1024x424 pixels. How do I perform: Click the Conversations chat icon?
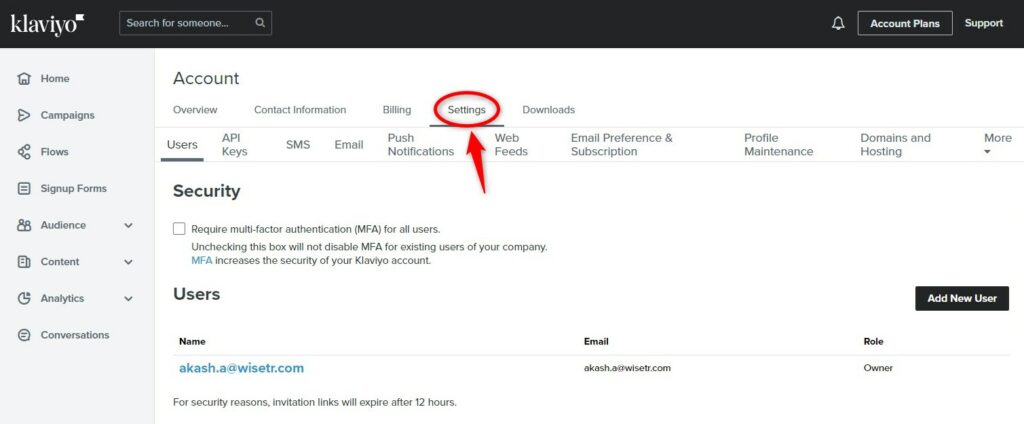[x=24, y=335]
